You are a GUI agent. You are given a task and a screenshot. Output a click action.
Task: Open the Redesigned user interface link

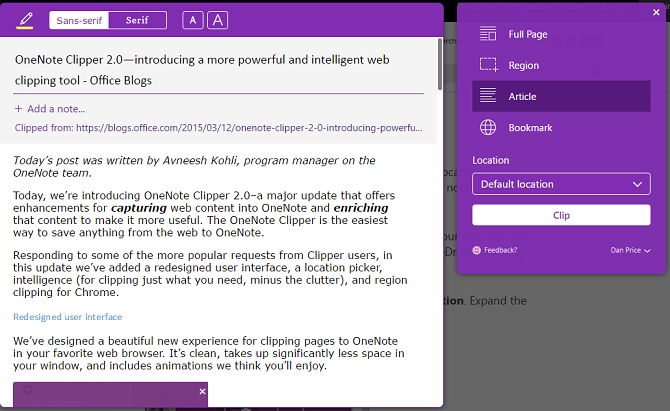click(68, 317)
